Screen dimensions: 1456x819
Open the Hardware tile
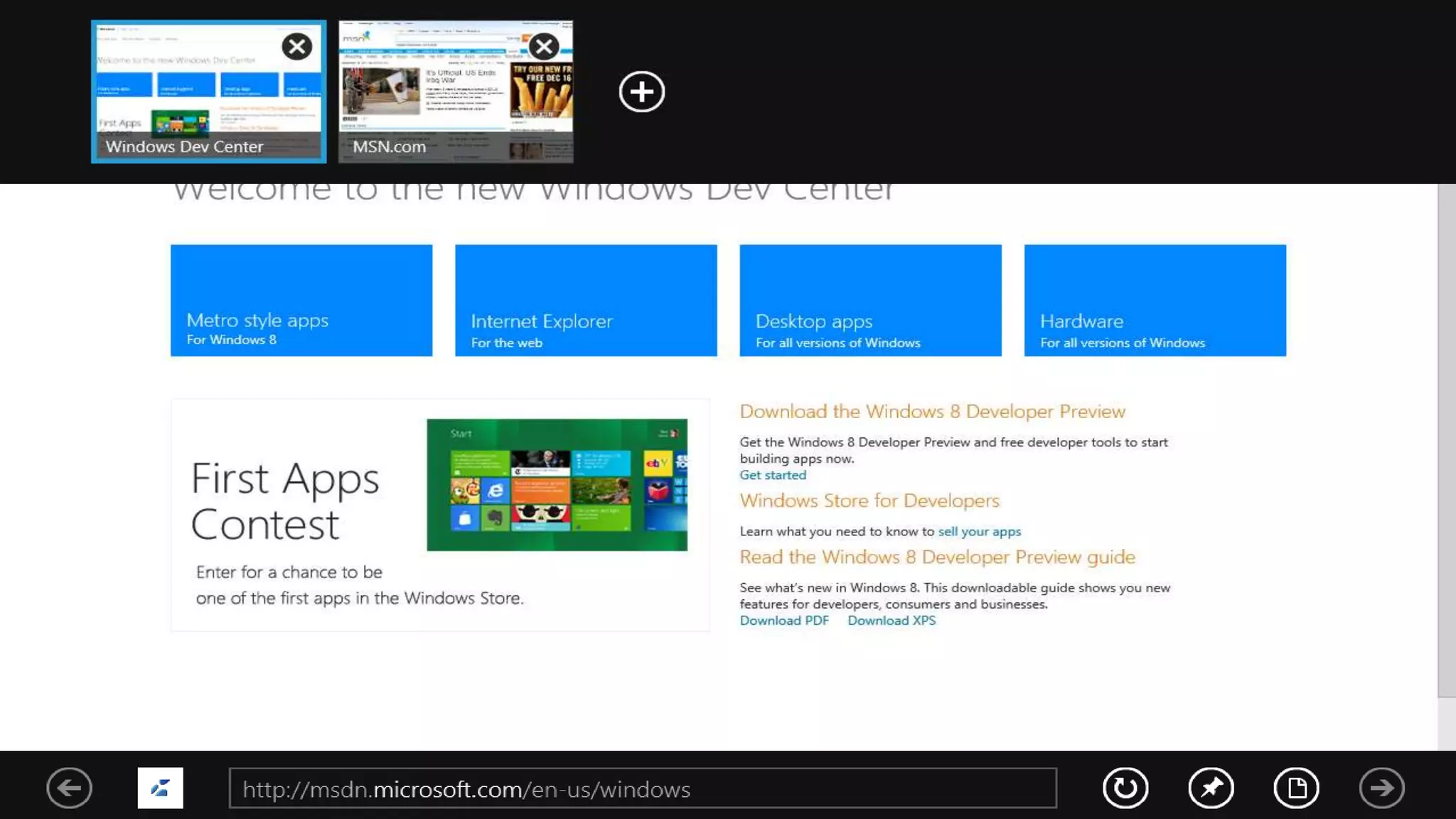1155,300
